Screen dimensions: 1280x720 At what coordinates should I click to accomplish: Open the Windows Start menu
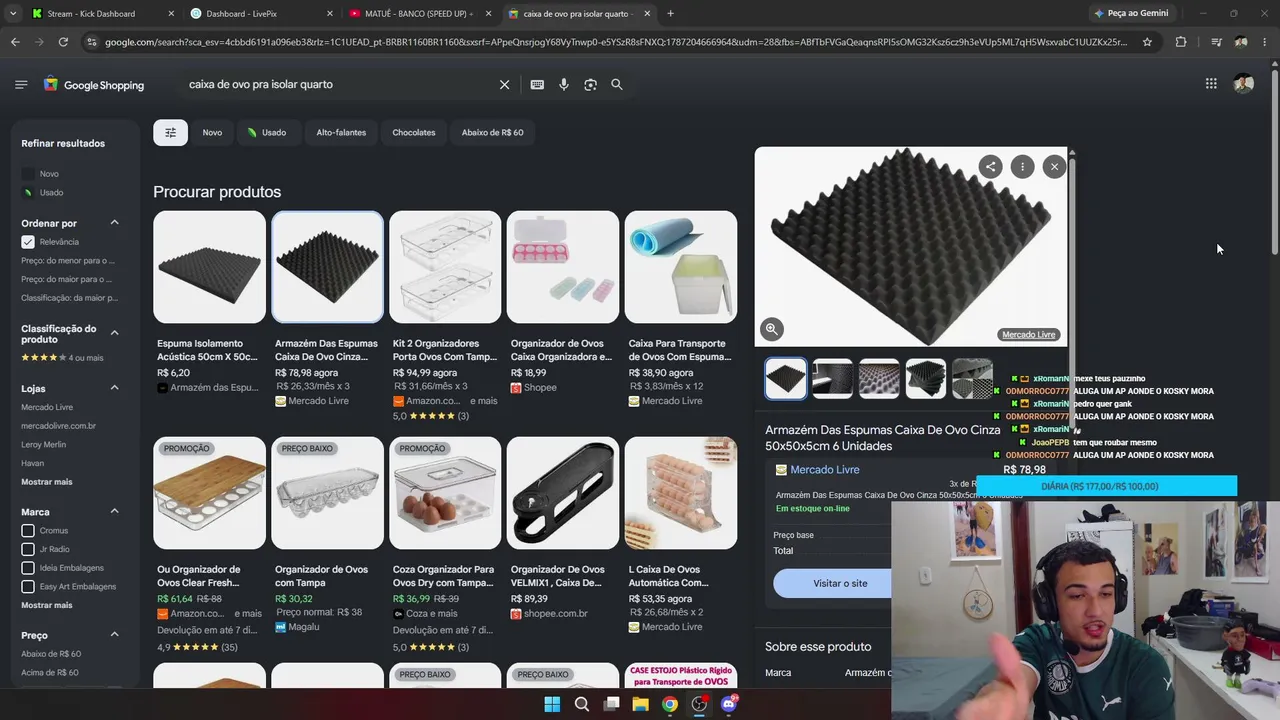[552, 704]
